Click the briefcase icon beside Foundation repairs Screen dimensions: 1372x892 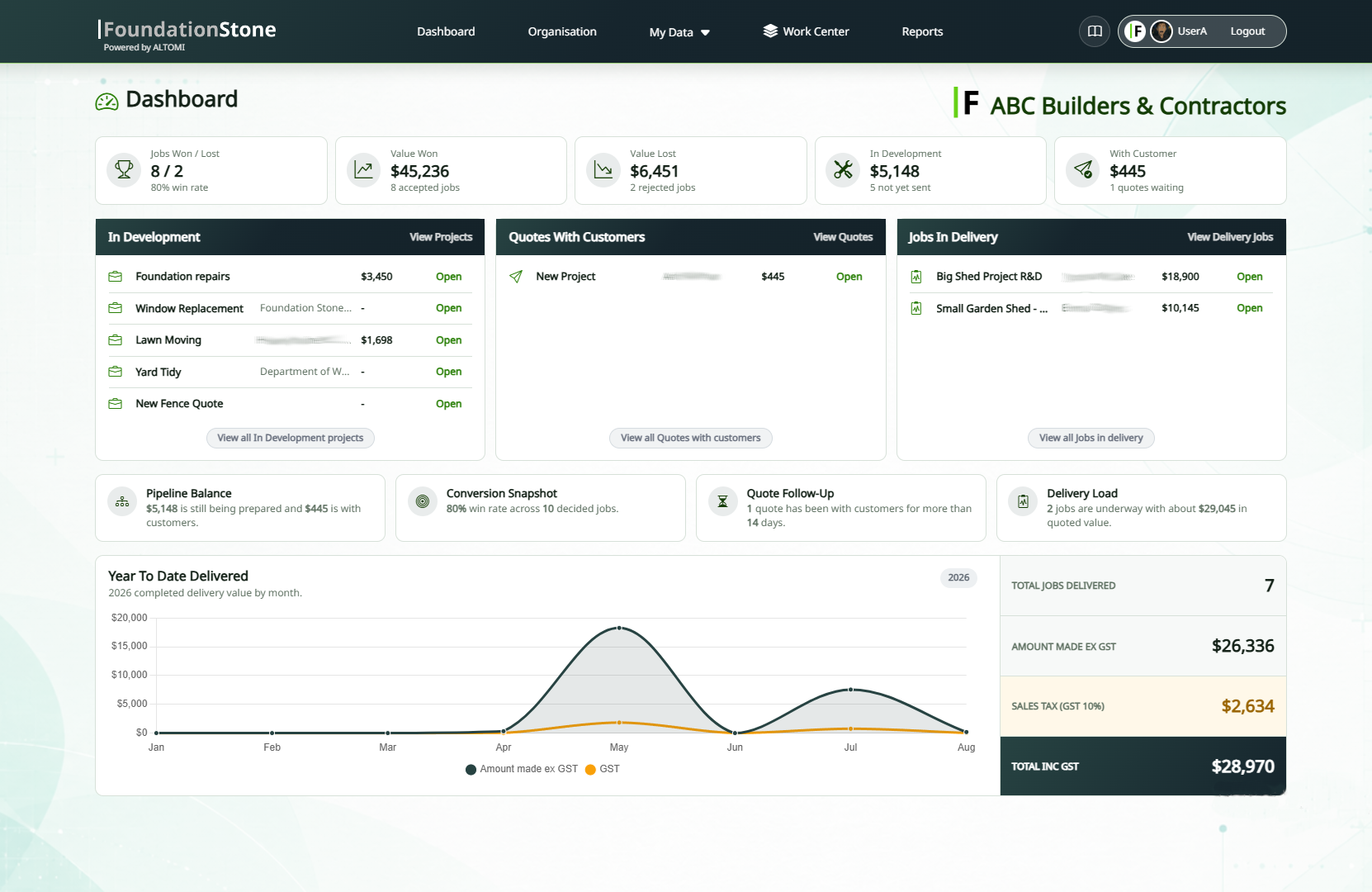(116, 277)
